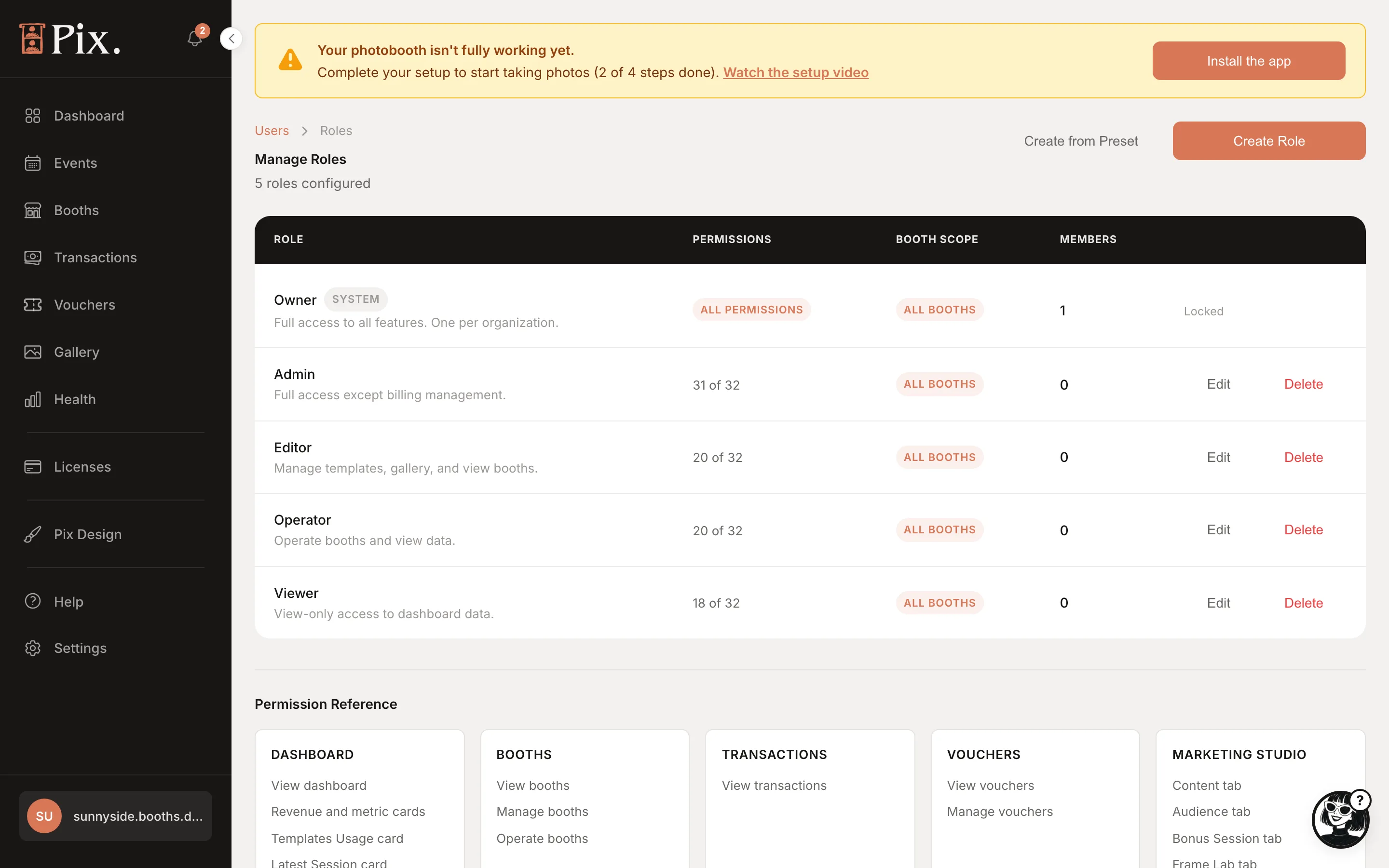Click the Pix logo
Viewport: 1389px width, 868px height.
(x=69, y=39)
